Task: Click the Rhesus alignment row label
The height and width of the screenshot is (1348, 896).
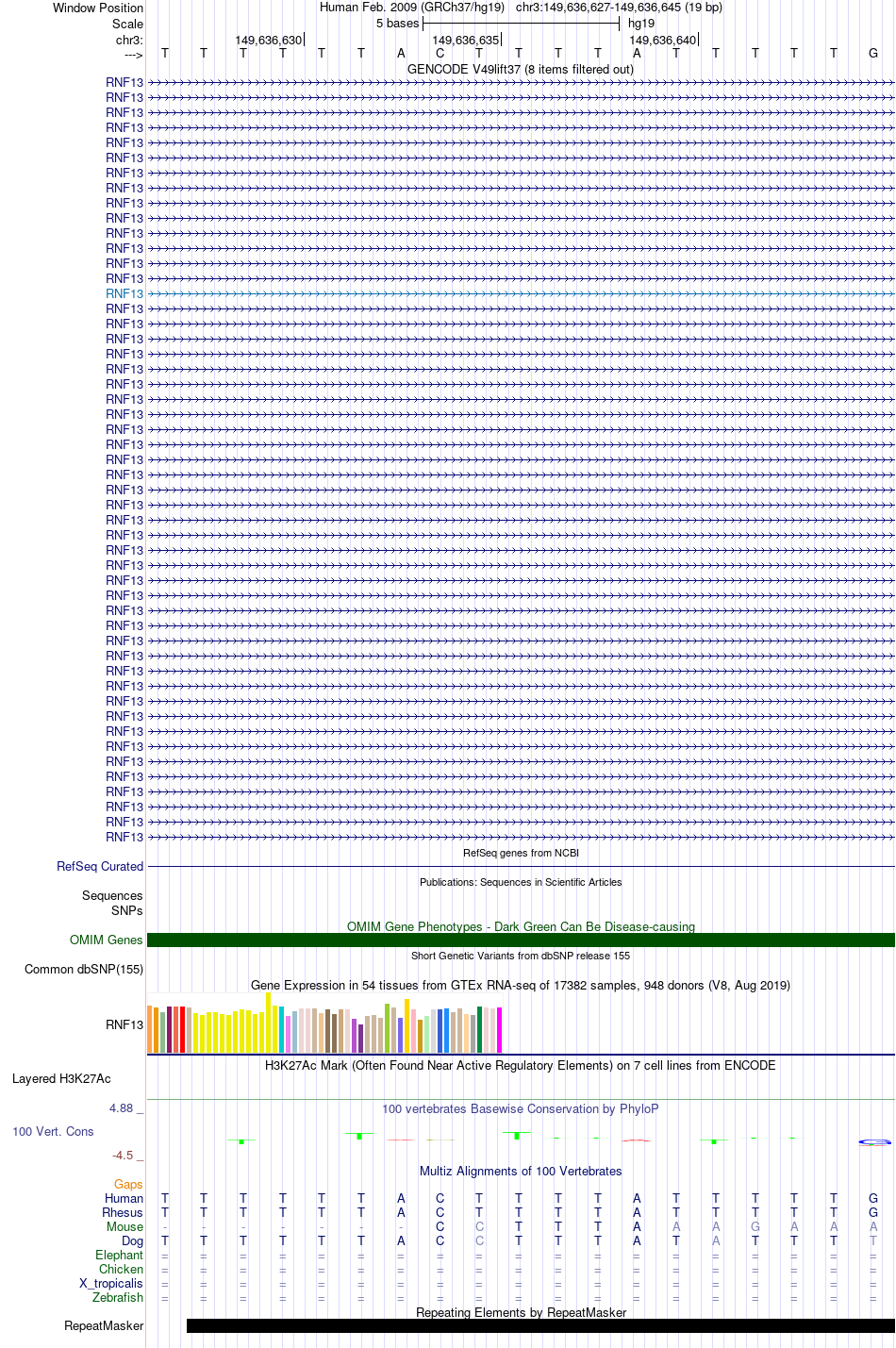Action: [123, 1213]
